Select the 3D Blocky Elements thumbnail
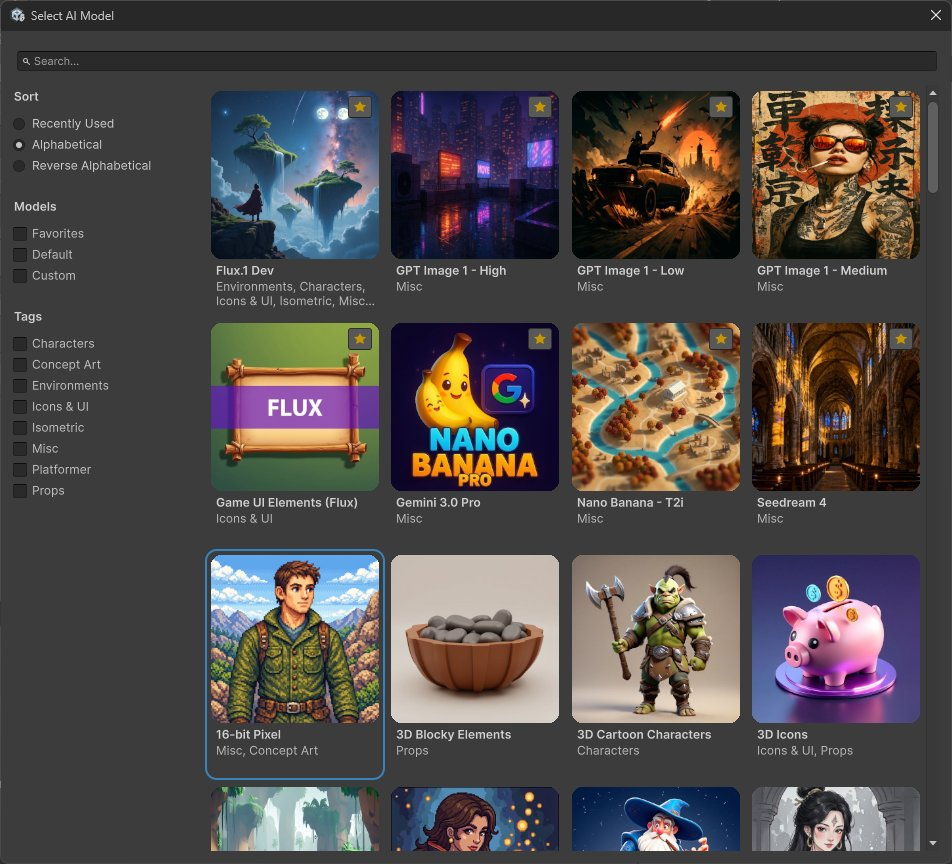 coord(475,639)
